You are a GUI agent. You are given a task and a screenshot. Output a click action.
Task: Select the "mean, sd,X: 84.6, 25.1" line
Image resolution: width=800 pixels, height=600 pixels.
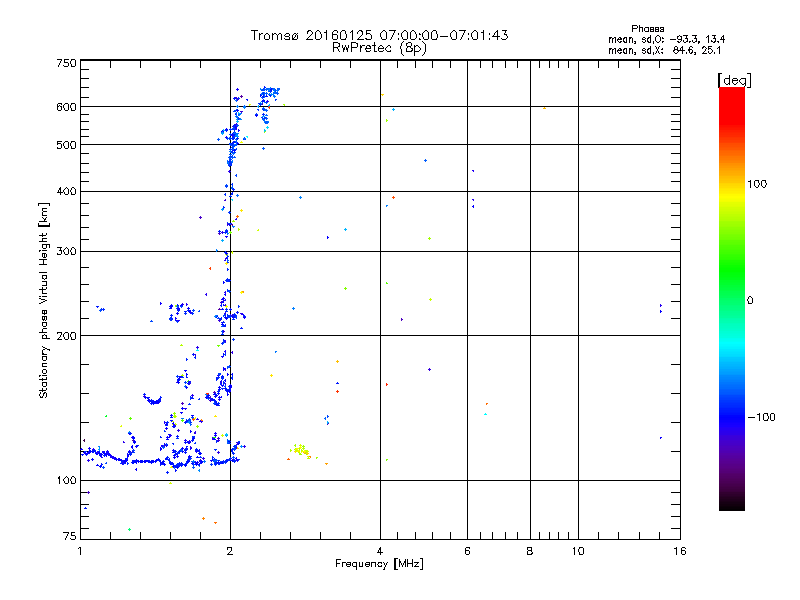click(664, 50)
